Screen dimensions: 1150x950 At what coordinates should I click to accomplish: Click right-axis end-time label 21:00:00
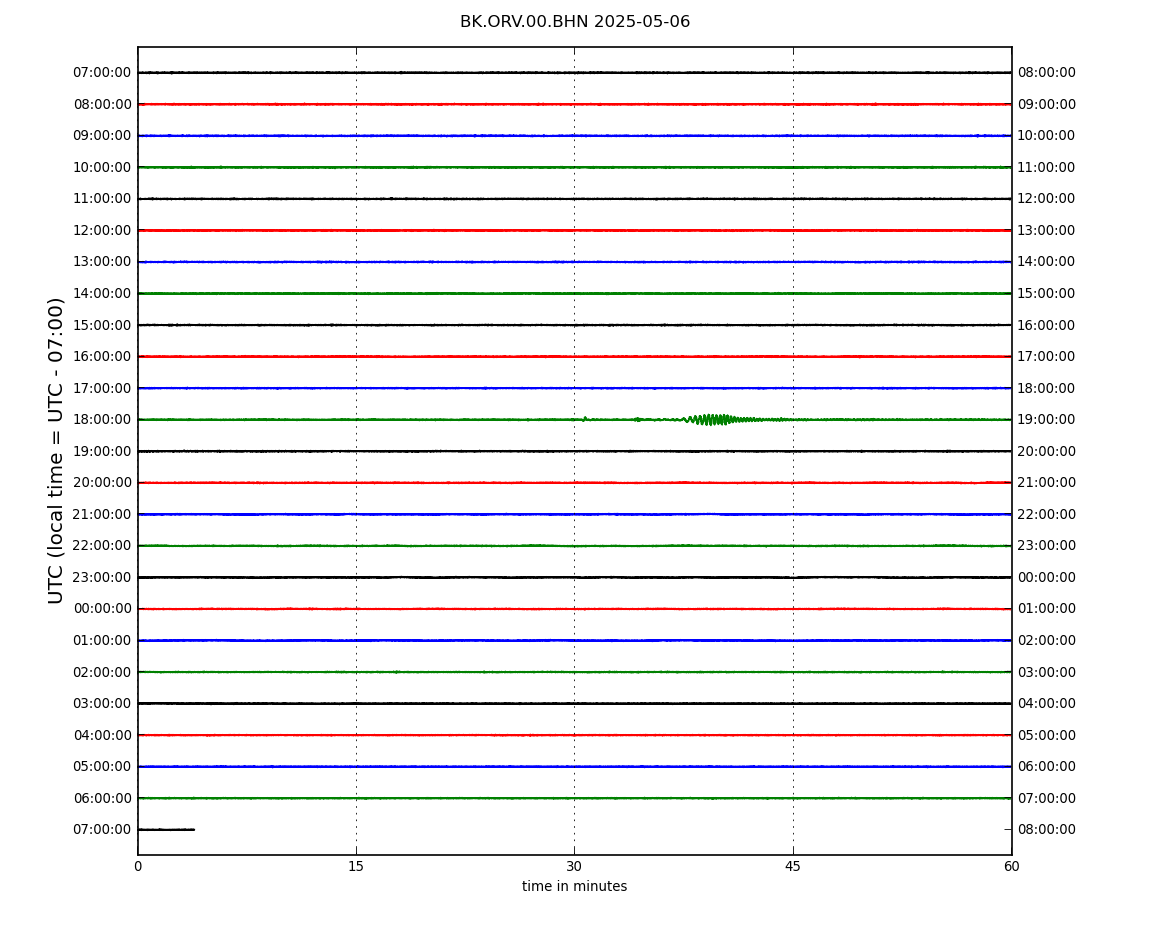coord(1047,483)
